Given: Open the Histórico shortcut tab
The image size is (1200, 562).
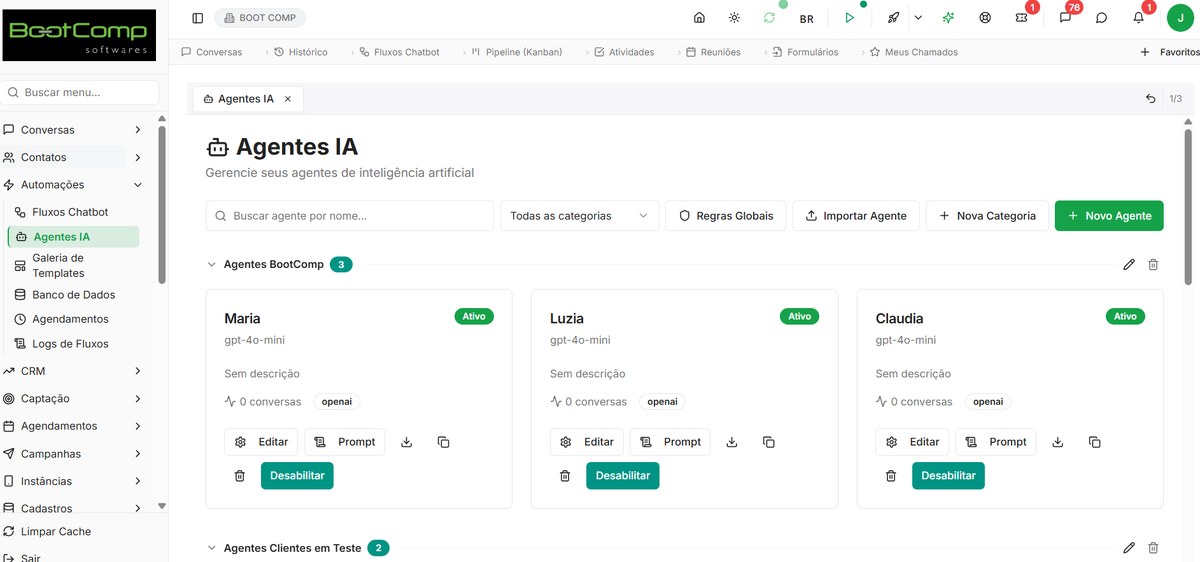Looking at the screenshot, I should click(300, 52).
